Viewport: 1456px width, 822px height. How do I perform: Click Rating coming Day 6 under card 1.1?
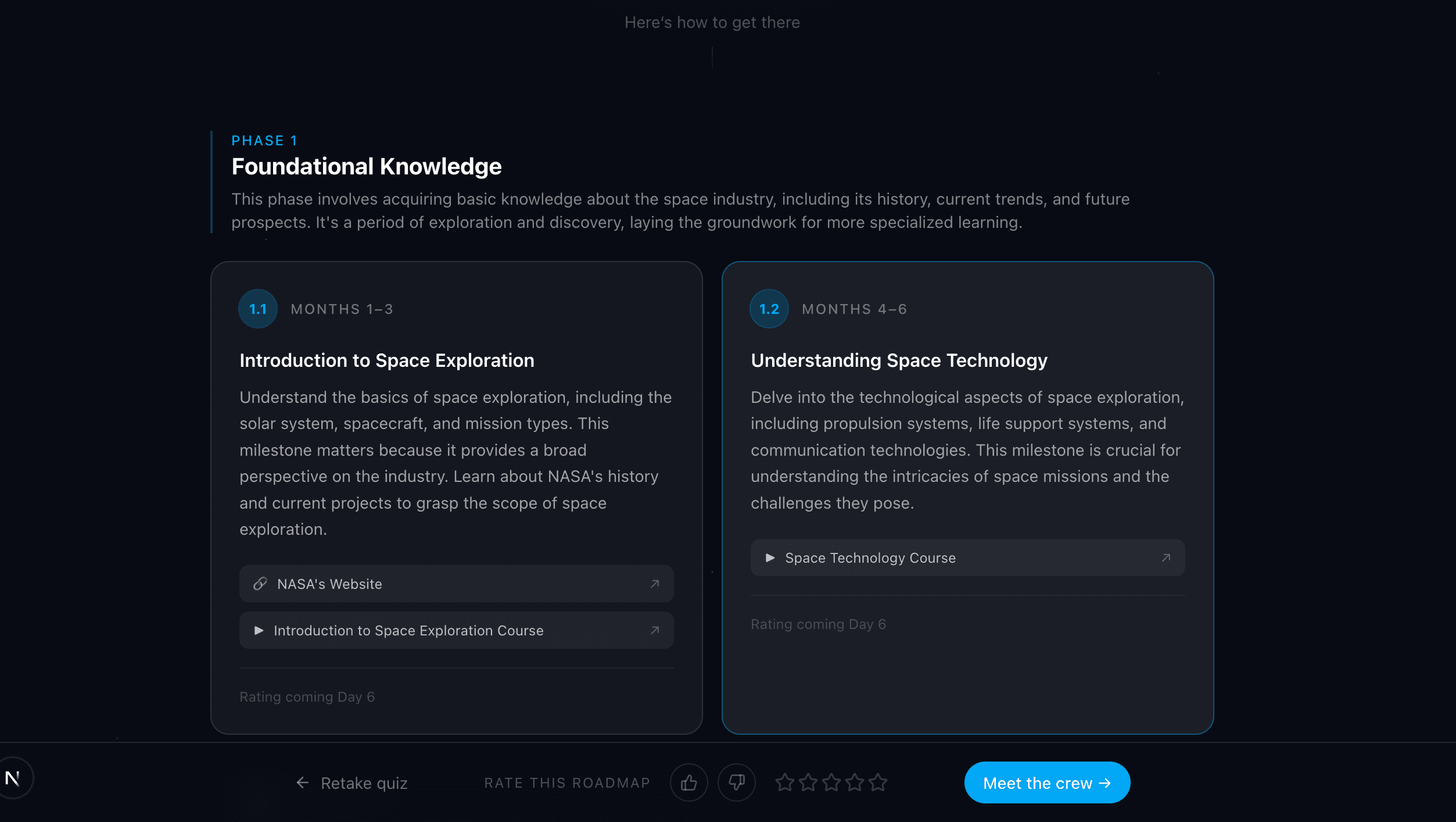pyautogui.click(x=307, y=696)
